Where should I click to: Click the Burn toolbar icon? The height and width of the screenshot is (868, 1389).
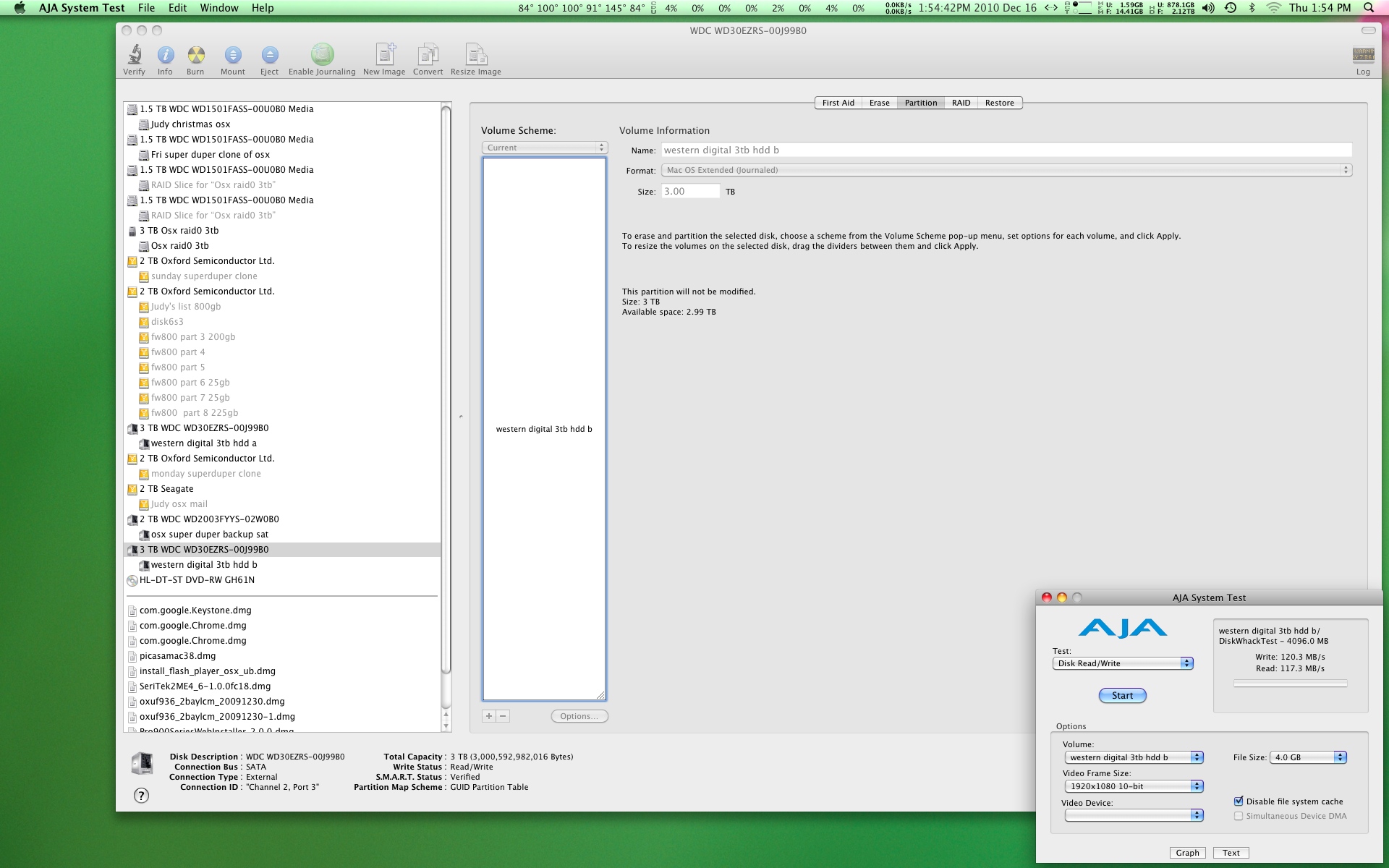196,54
